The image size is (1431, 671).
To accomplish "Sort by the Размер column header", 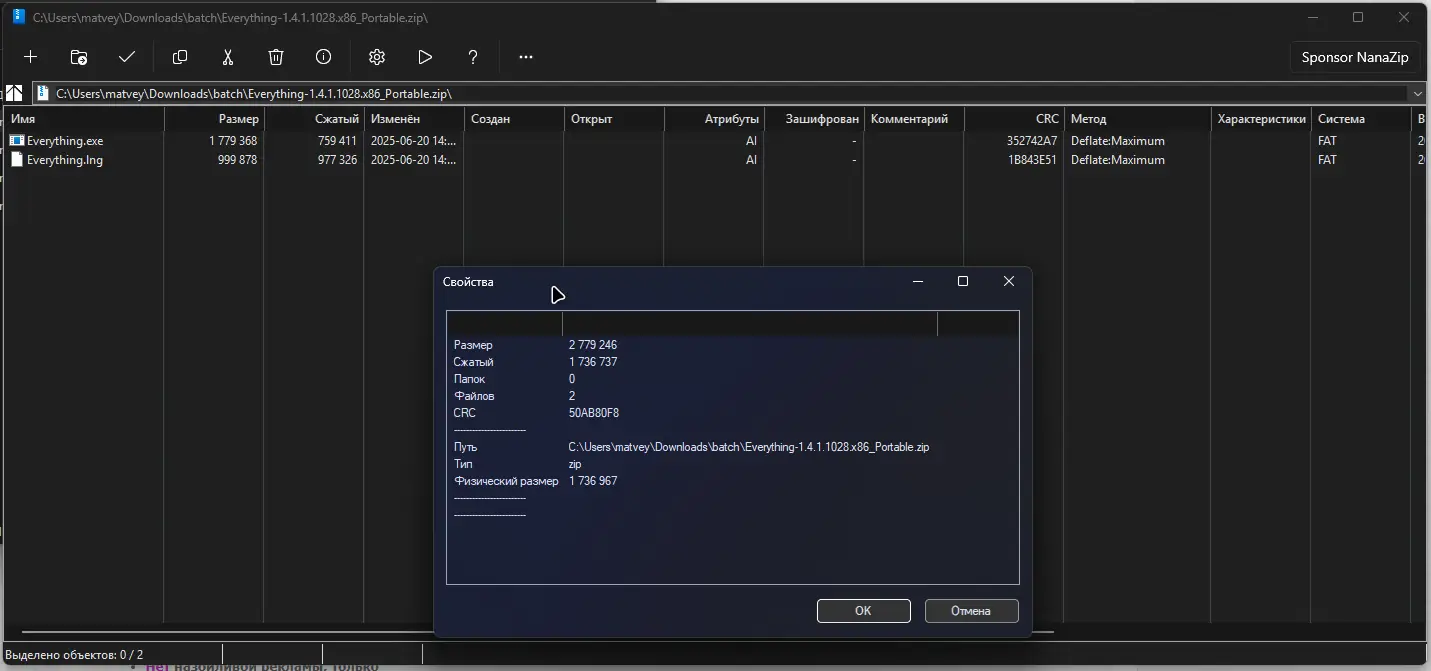I will pos(214,119).
